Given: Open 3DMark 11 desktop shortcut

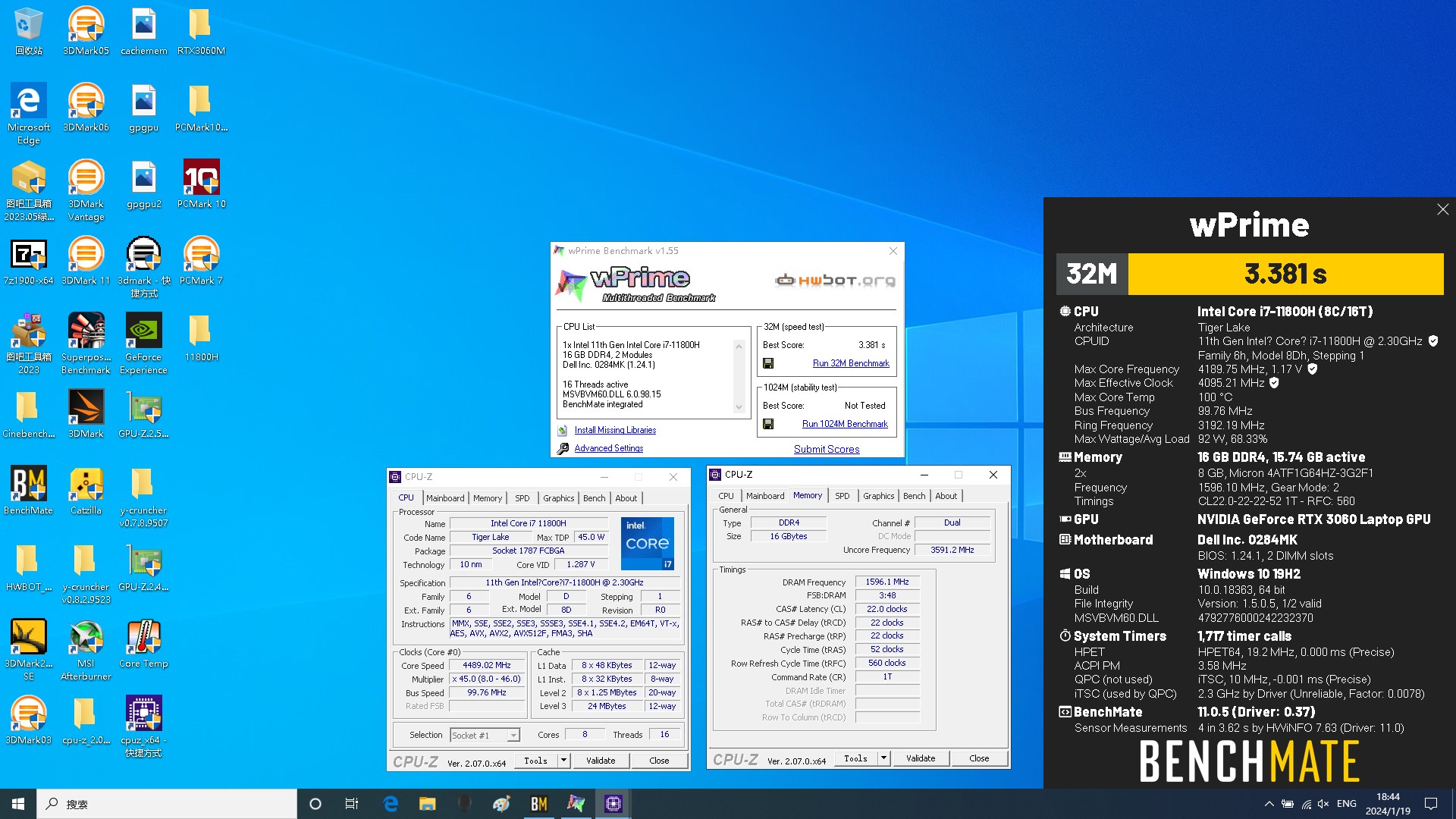Looking at the screenshot, I should (86, 261).
